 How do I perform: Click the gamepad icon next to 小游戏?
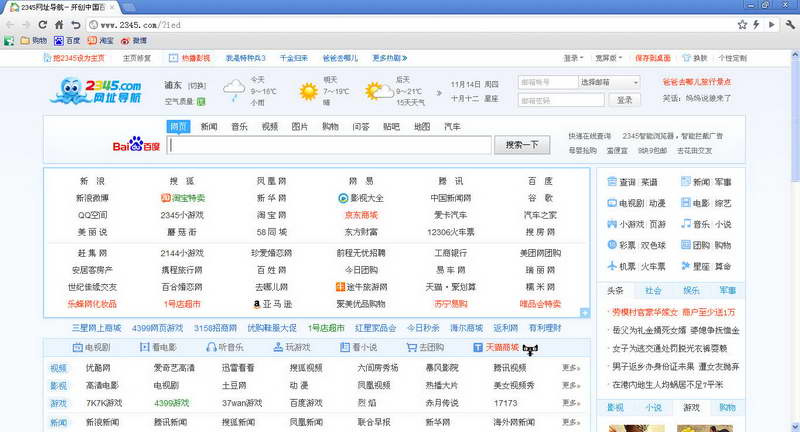(x=612, y=223)
